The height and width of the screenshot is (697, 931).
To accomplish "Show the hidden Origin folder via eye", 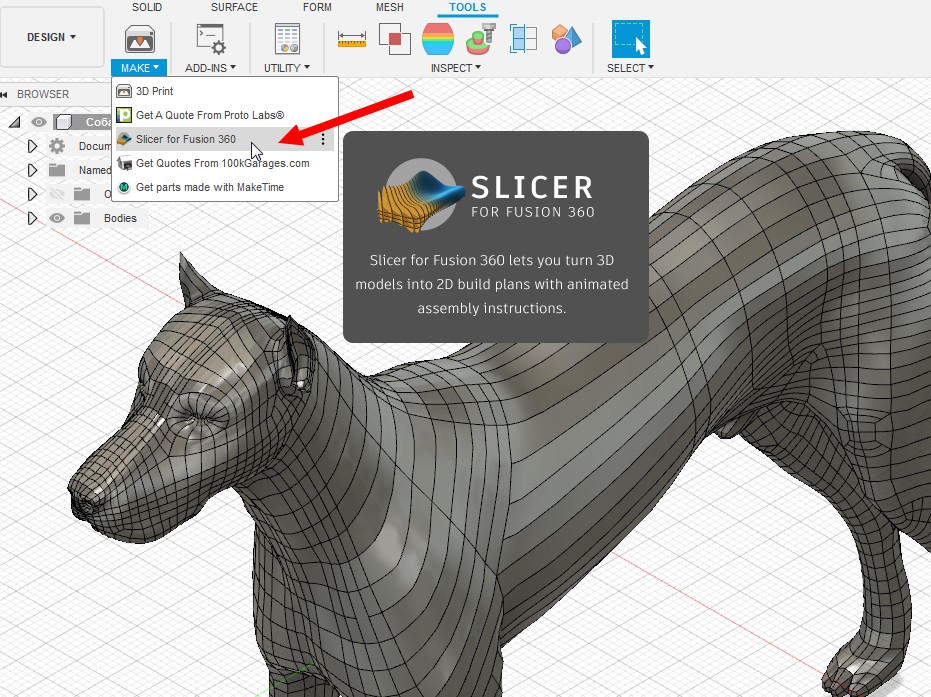I will coord(57,194).
